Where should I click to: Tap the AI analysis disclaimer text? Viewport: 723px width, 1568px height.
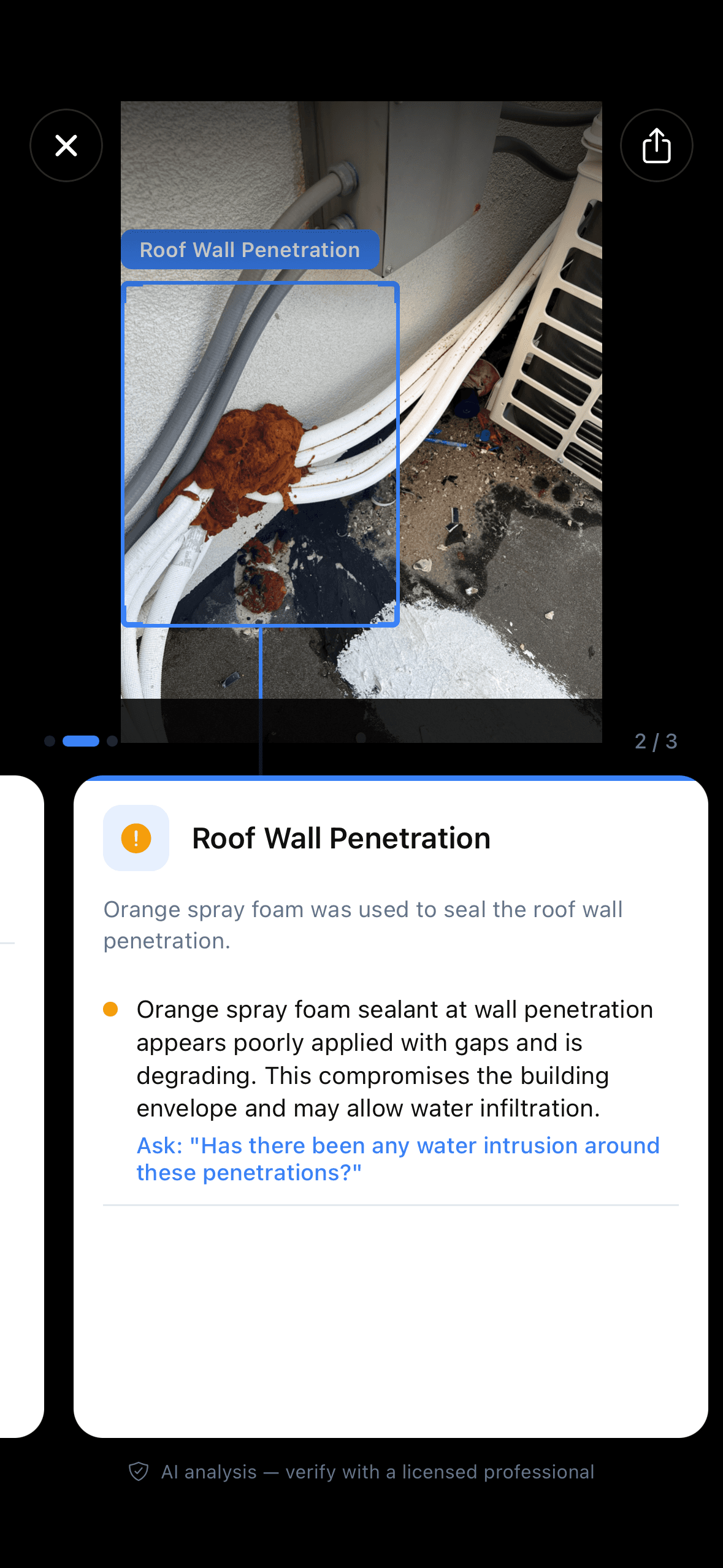(x=378, y=1472)
